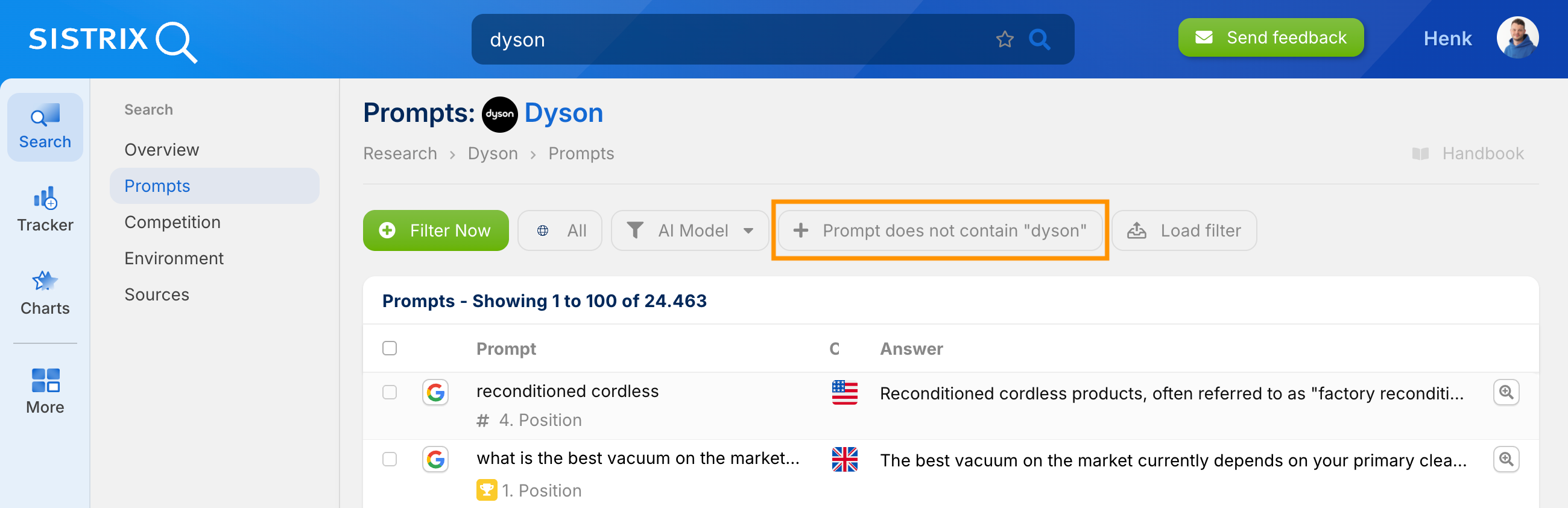Click the trophy icon at 1. Position
1568x508 pixels.
(486, 491)
